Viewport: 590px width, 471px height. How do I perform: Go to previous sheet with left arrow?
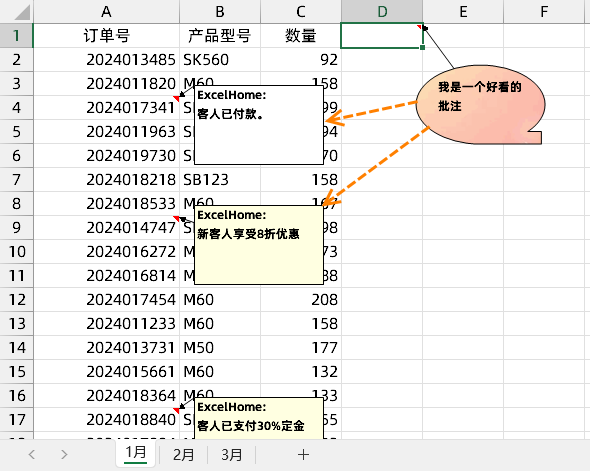(x=32, y=454)
